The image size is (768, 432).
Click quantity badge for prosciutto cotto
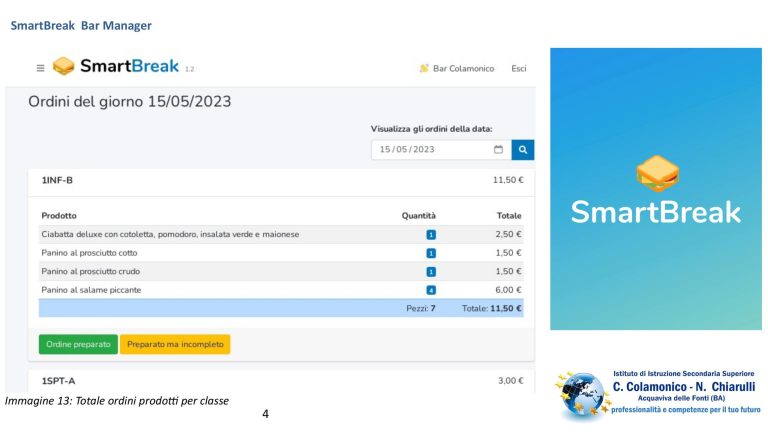pos(431,253)
